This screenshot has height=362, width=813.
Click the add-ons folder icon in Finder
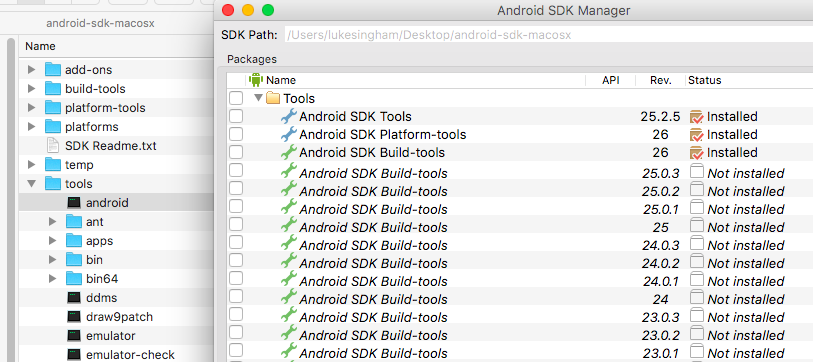coord(53,69)
